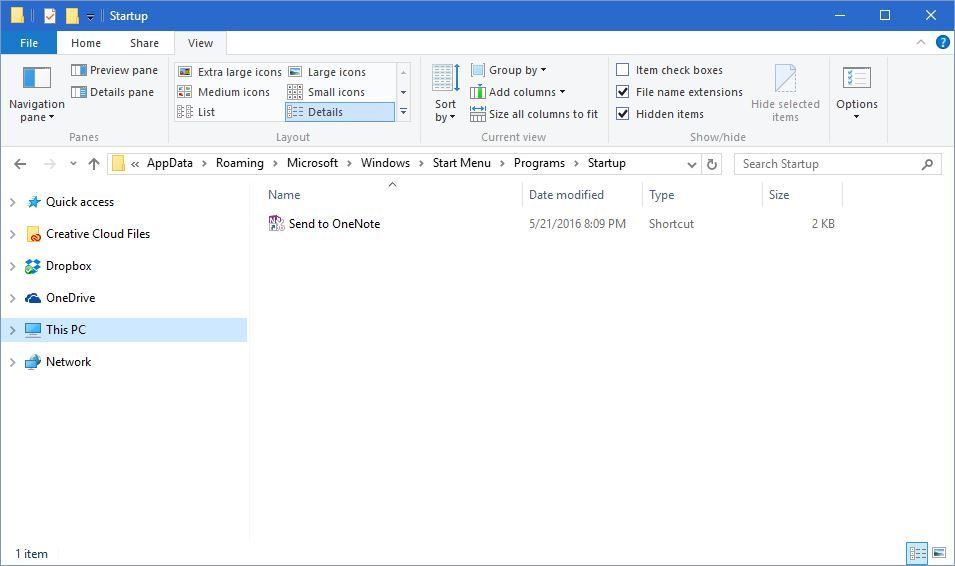955x566 pixels.
Task: Expand the OneDrive tree node
Action: click(12, 298)
